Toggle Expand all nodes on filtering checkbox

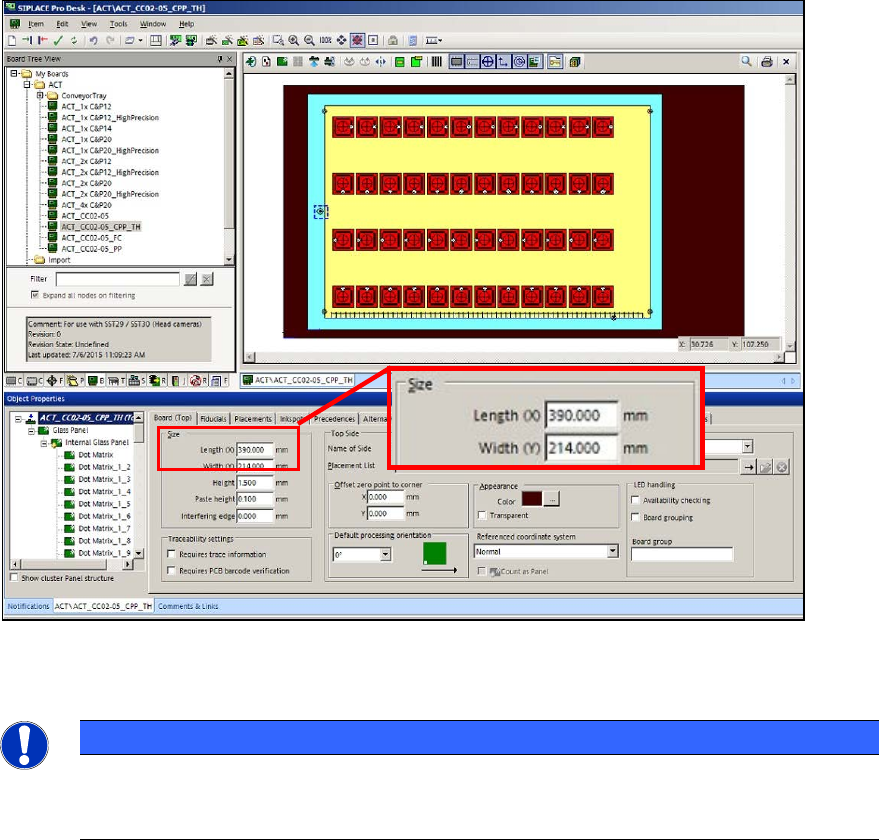pyautogui.click(x=35, y=295)
